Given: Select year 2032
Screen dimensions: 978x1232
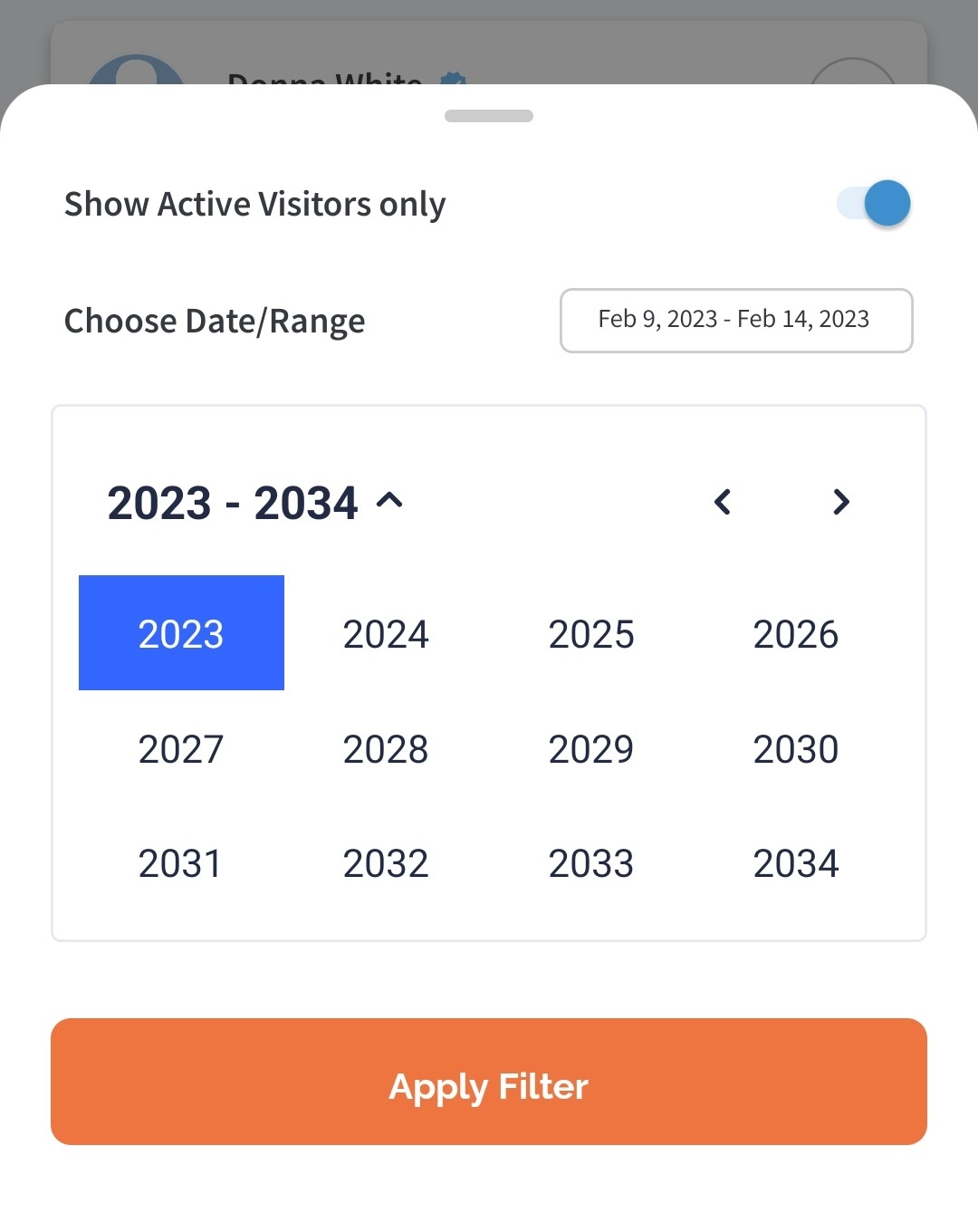Looking at the screenshot, I should [x=386, y=863].
